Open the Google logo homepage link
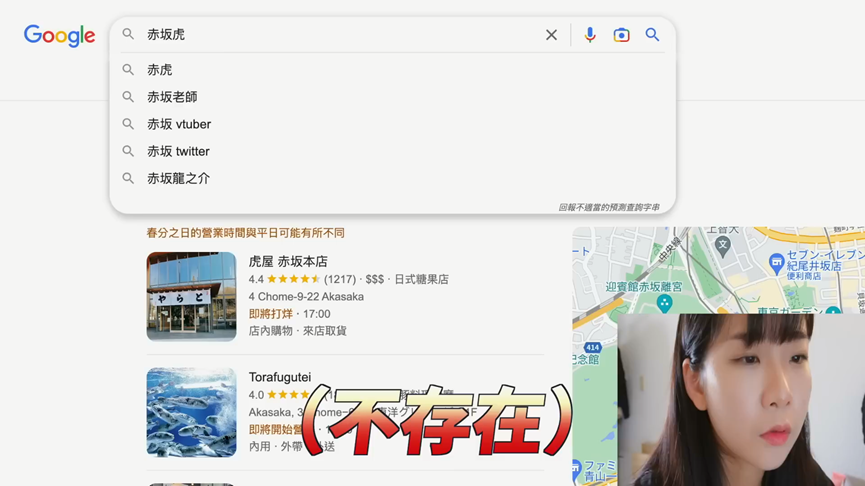Image resolution: width=865 pixels, height=486 pixels. (59, 35)
